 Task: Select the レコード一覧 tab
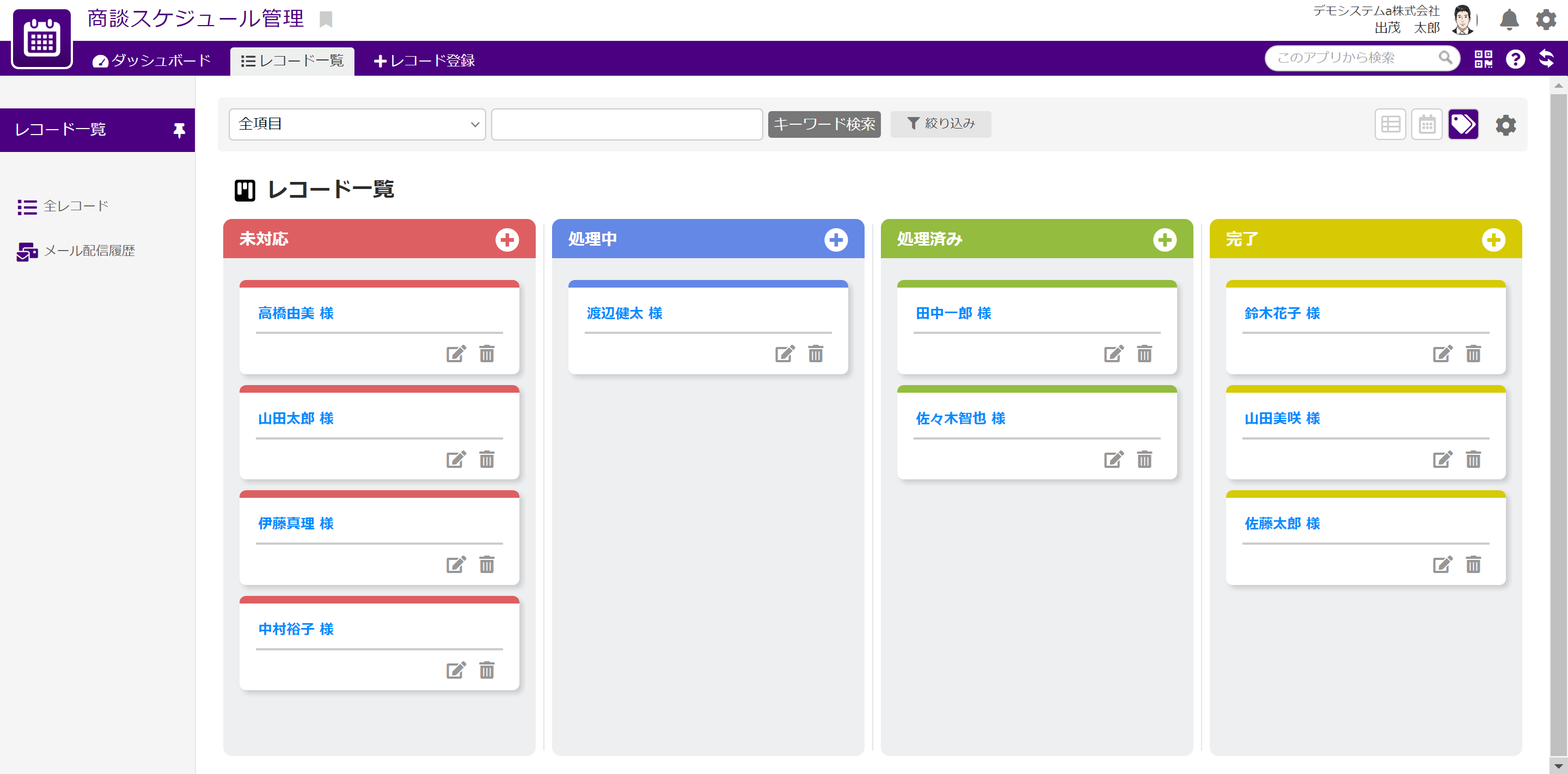coord(292,61)
